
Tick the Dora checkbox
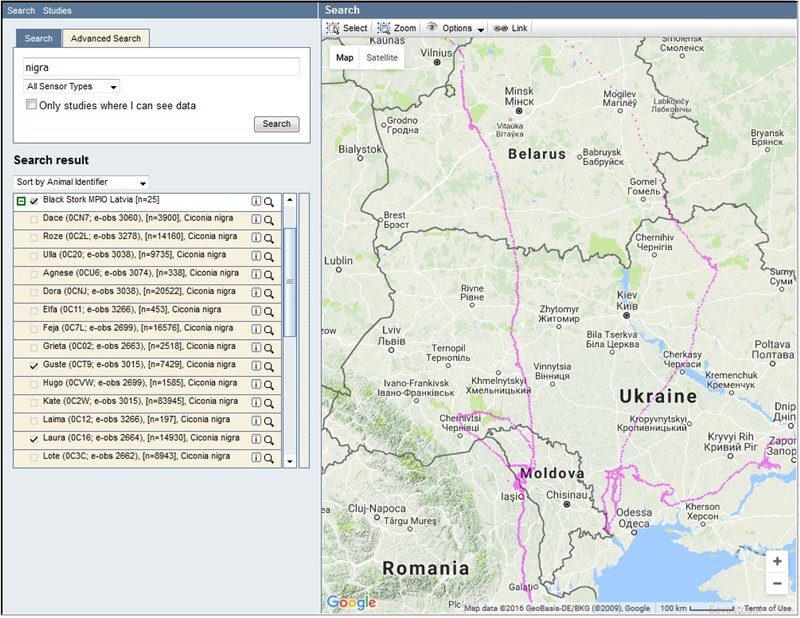(x=34, y=292)
